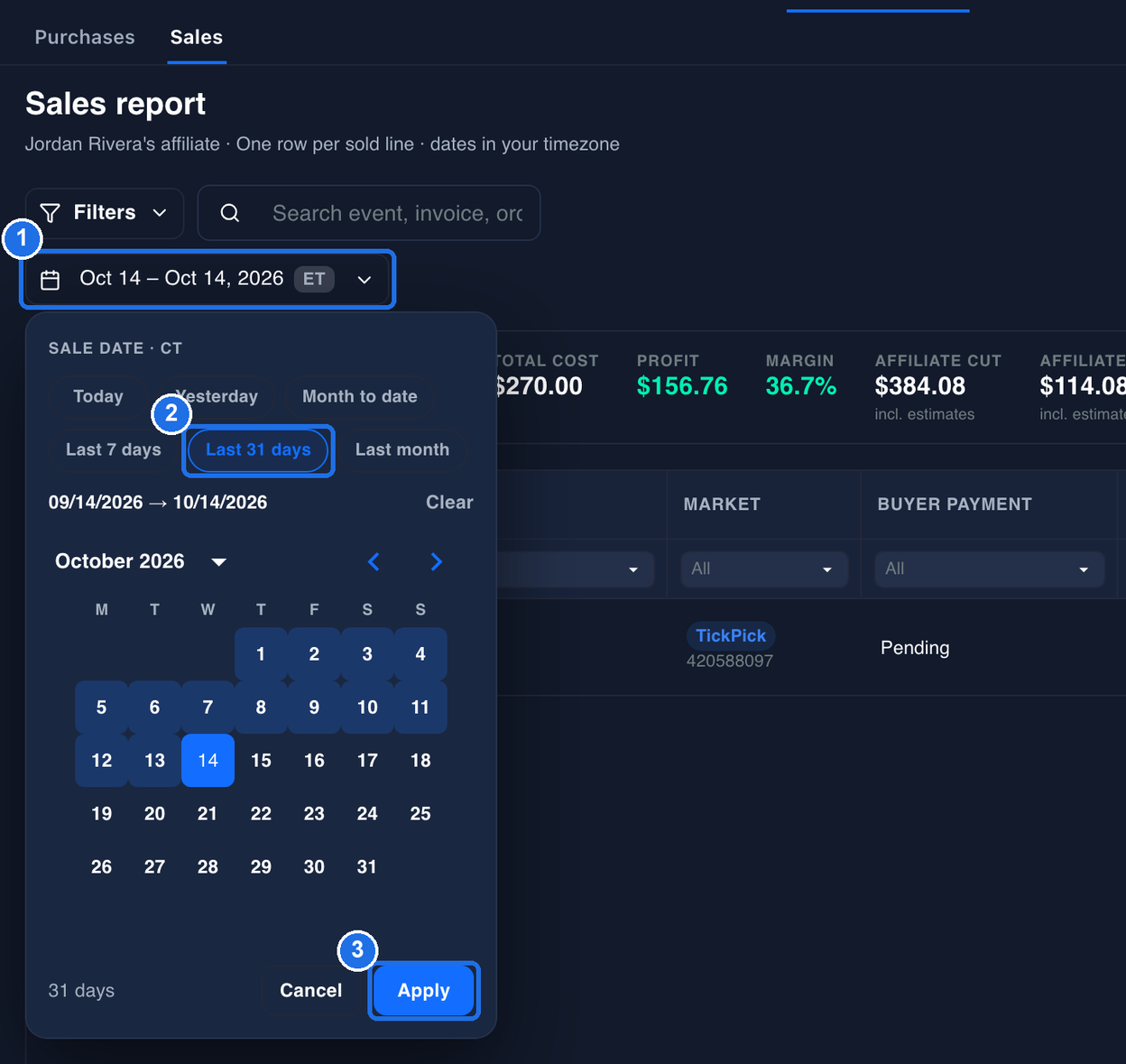This screenshot has width=1126, height=1064.
Task: Click the total cost value $270.00
Action: [x=540, y=386]
